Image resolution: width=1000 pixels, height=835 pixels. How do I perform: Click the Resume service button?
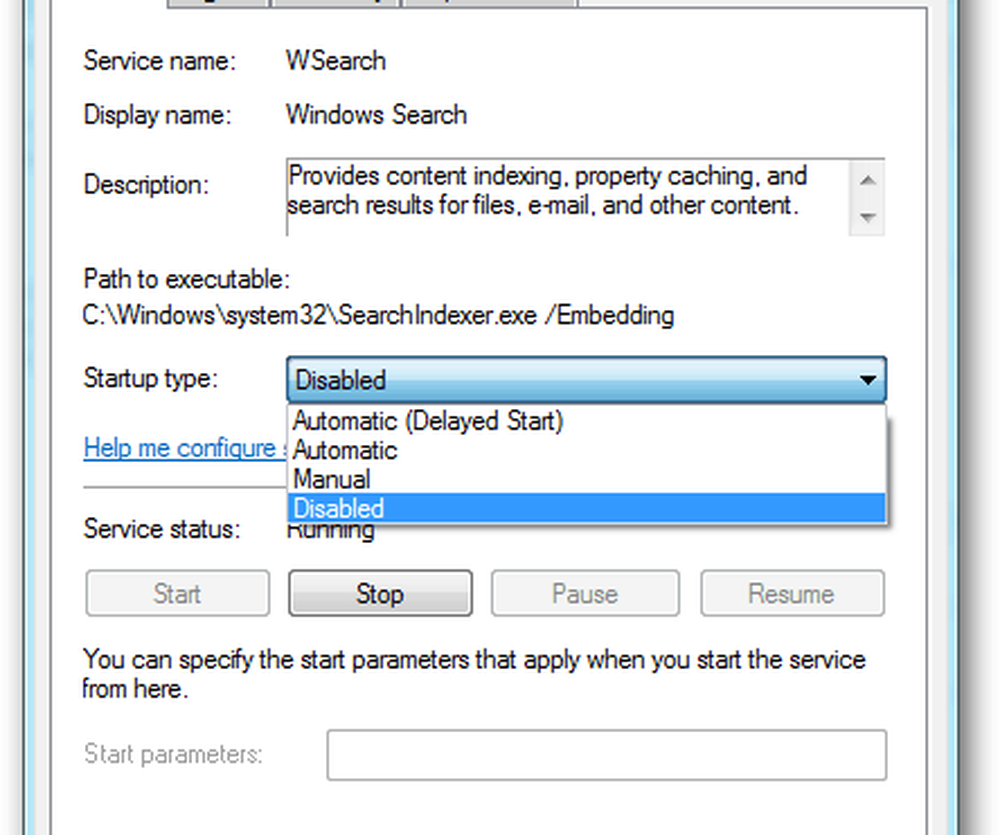point(791,594)
